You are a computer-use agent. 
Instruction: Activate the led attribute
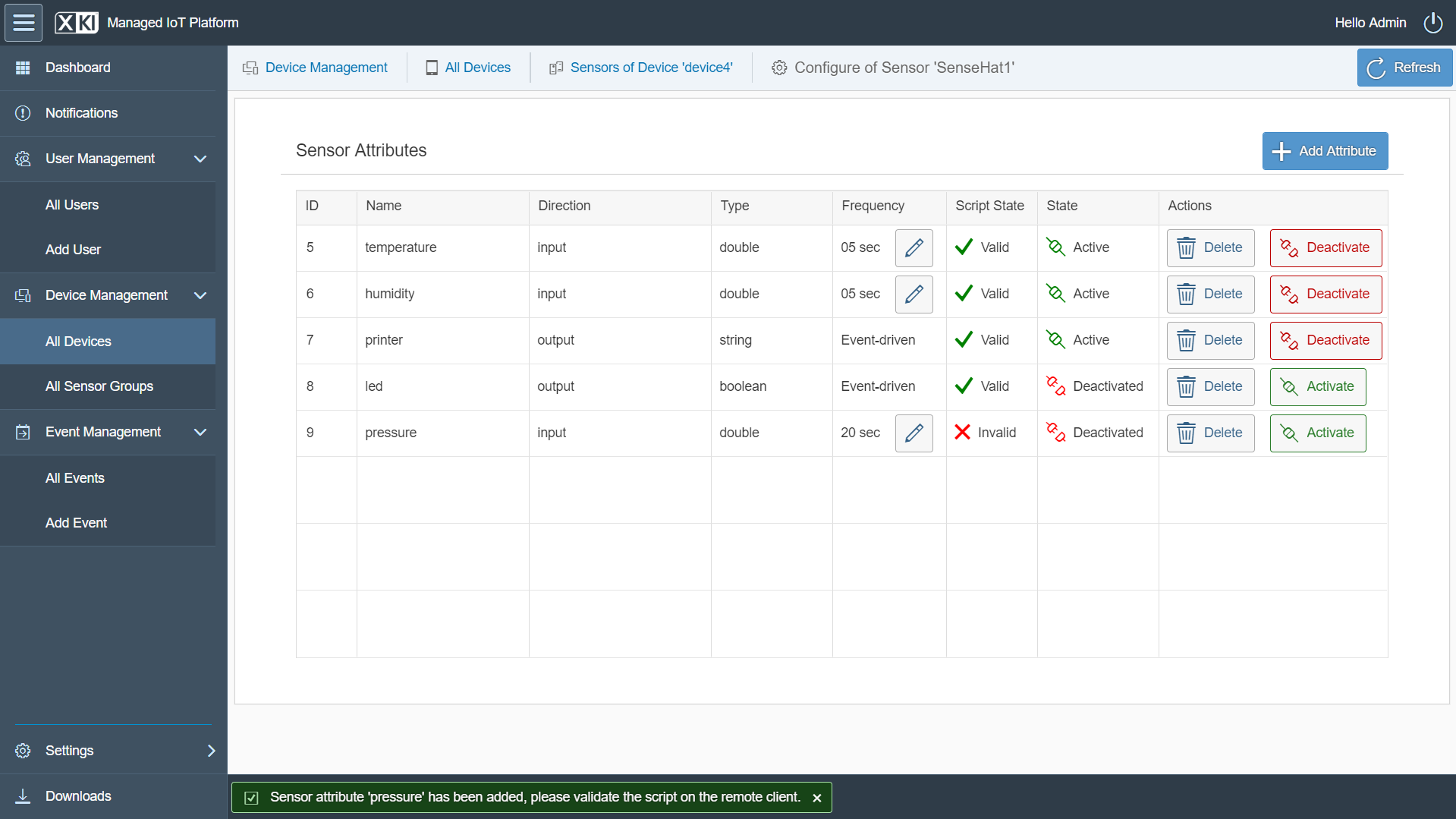pyautogui.click(x=1318, y=386)
